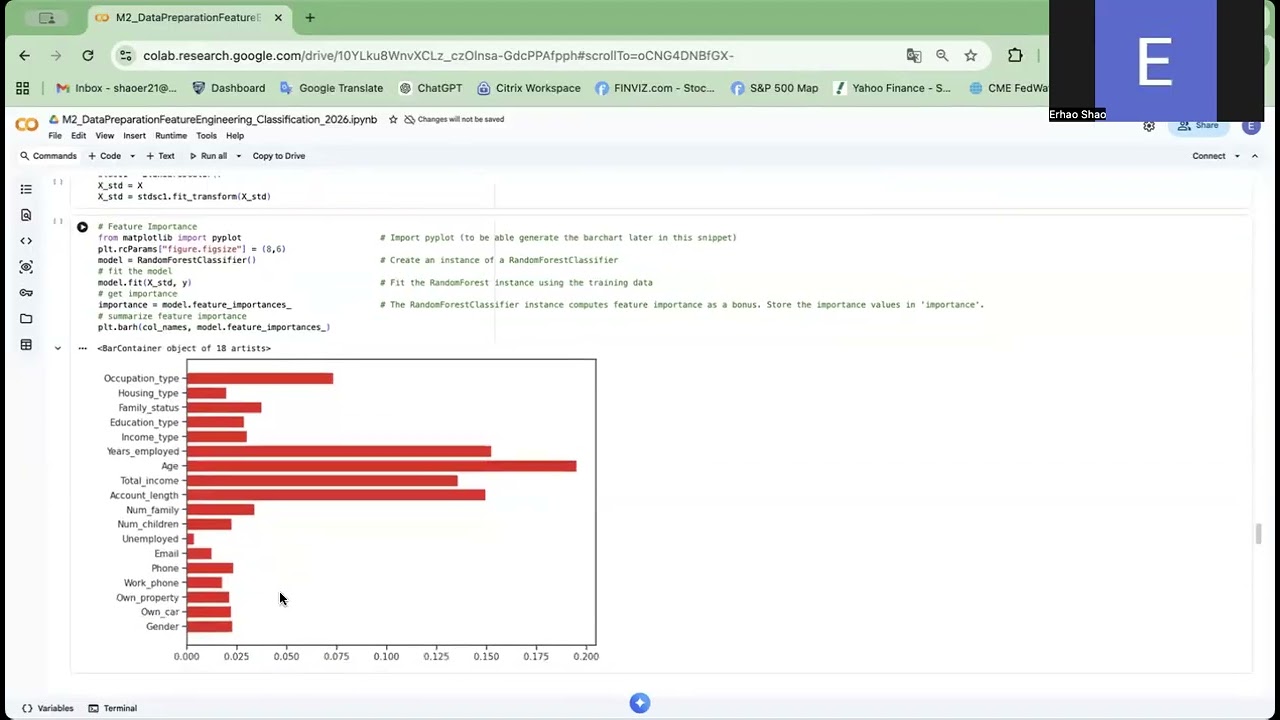Open the View menu
Screen dimensions: 1280x720
[104, 136]
